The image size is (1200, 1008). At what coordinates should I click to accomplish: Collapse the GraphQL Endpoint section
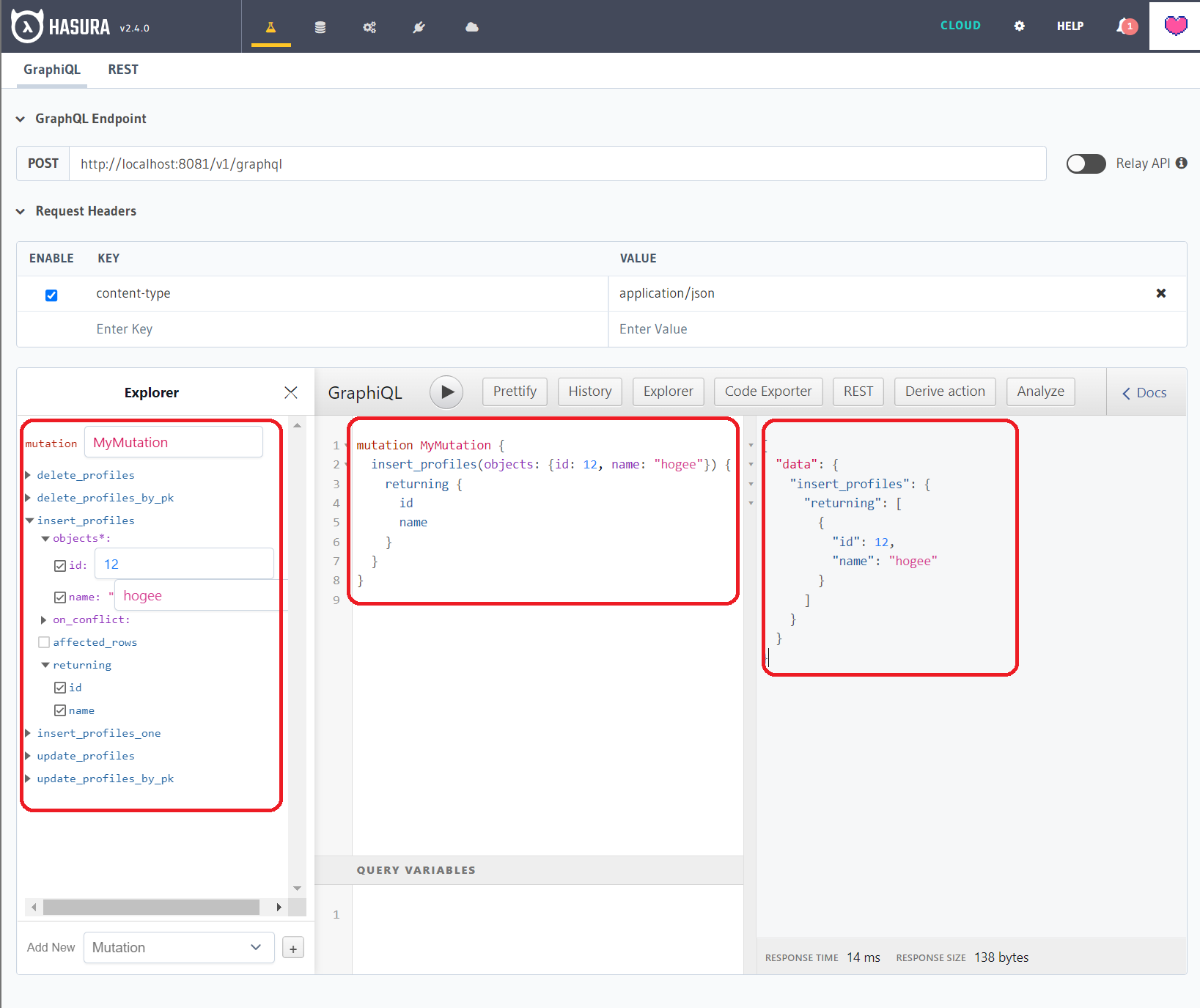point(21,119)
